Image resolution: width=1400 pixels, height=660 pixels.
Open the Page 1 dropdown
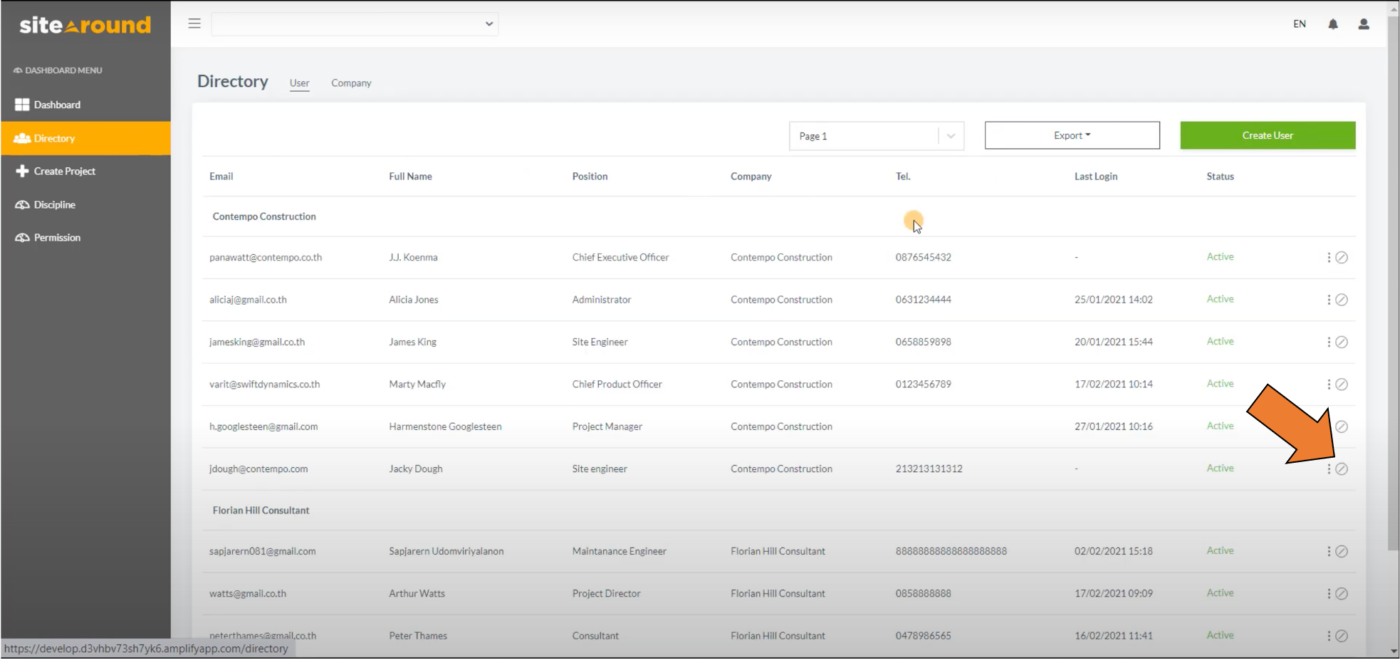pos(875,135)
